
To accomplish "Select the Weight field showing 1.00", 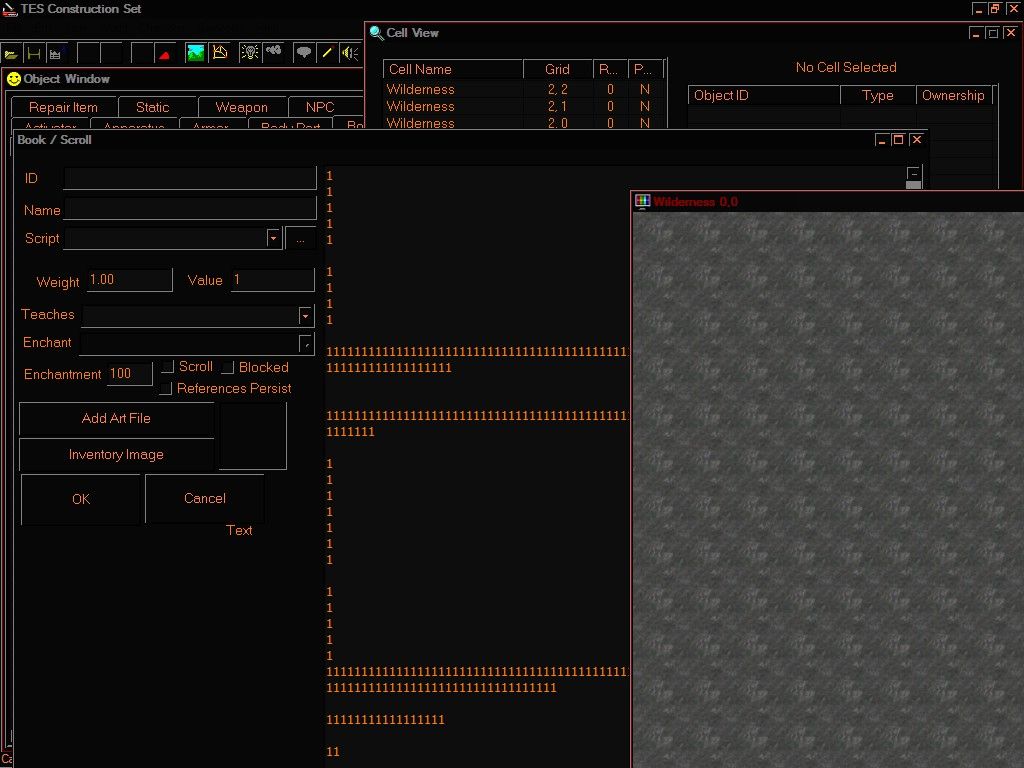I will click(129, 280).
